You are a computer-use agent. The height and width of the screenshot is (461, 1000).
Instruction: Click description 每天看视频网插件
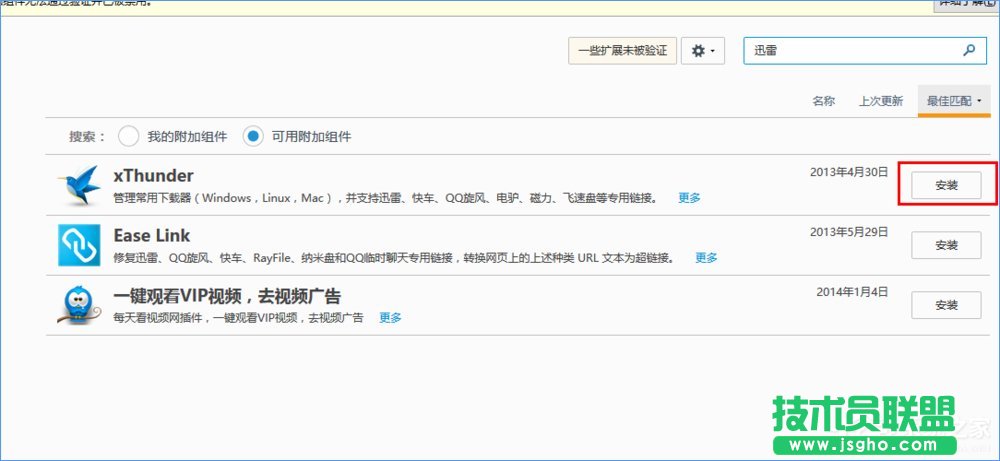point(239,318)
